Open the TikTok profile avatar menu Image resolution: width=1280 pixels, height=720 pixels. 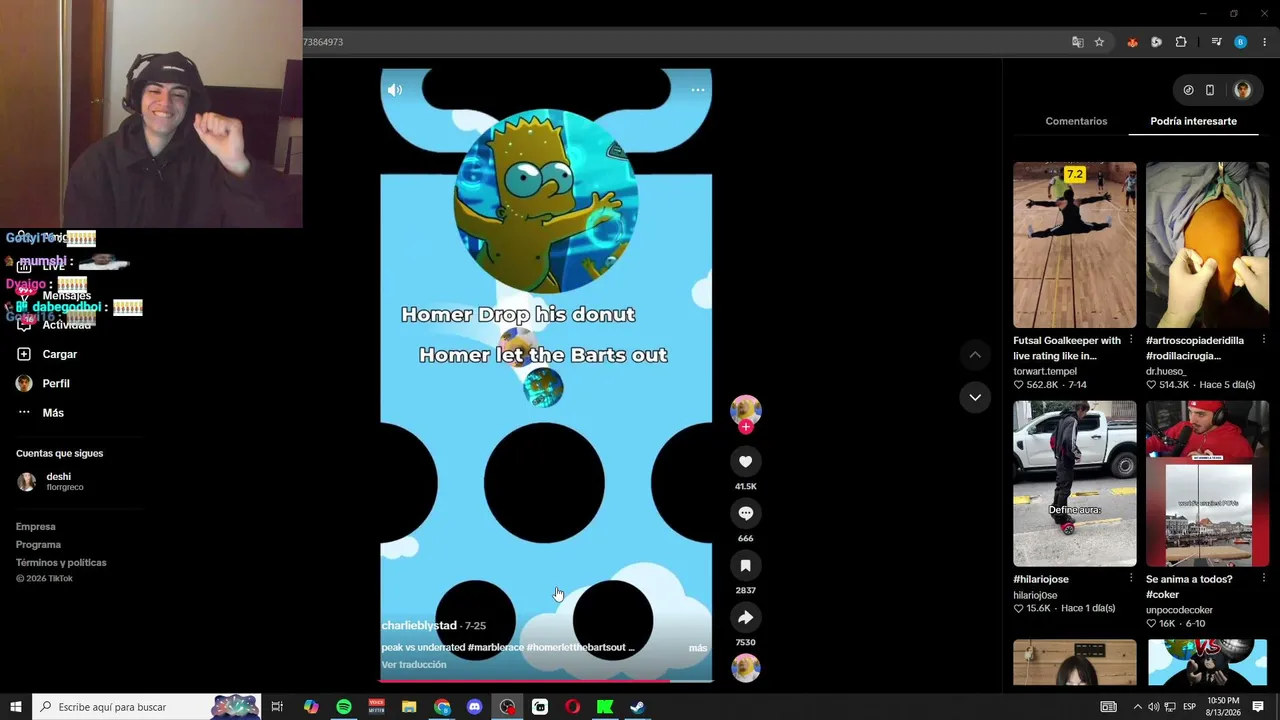pyautogui.click(x=1242, y=90)
